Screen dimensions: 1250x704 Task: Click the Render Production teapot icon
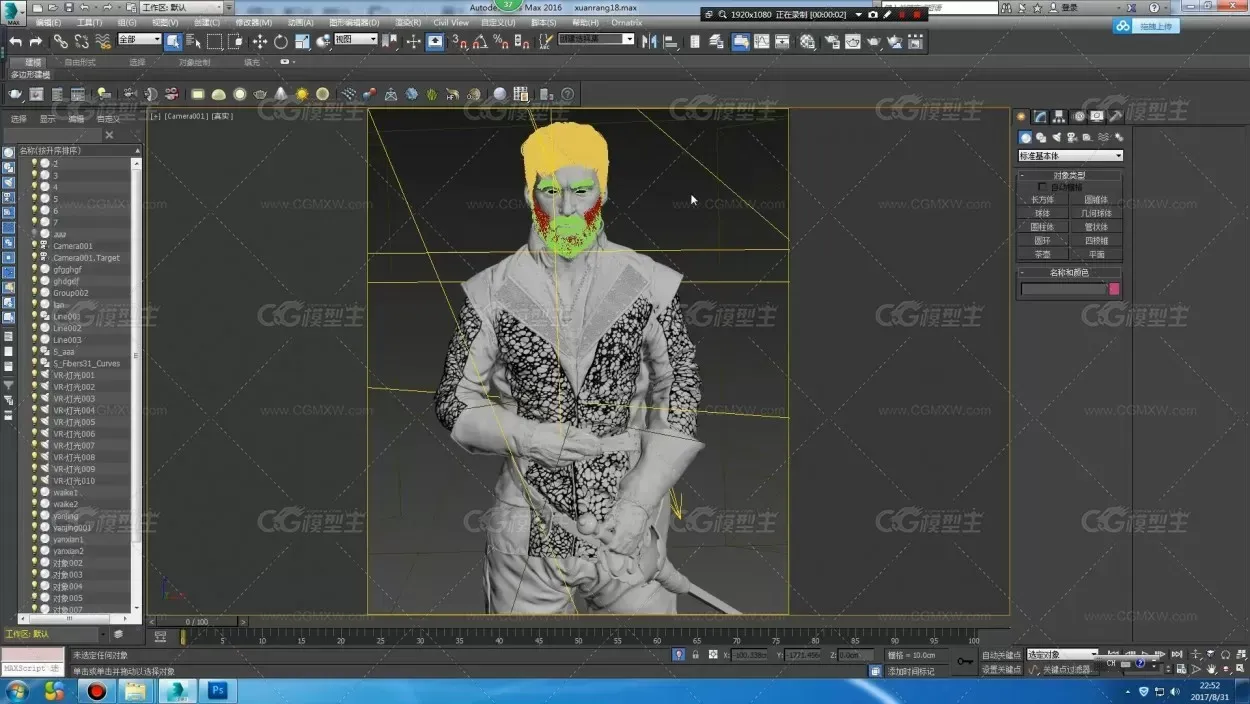(x=873, y=41)
